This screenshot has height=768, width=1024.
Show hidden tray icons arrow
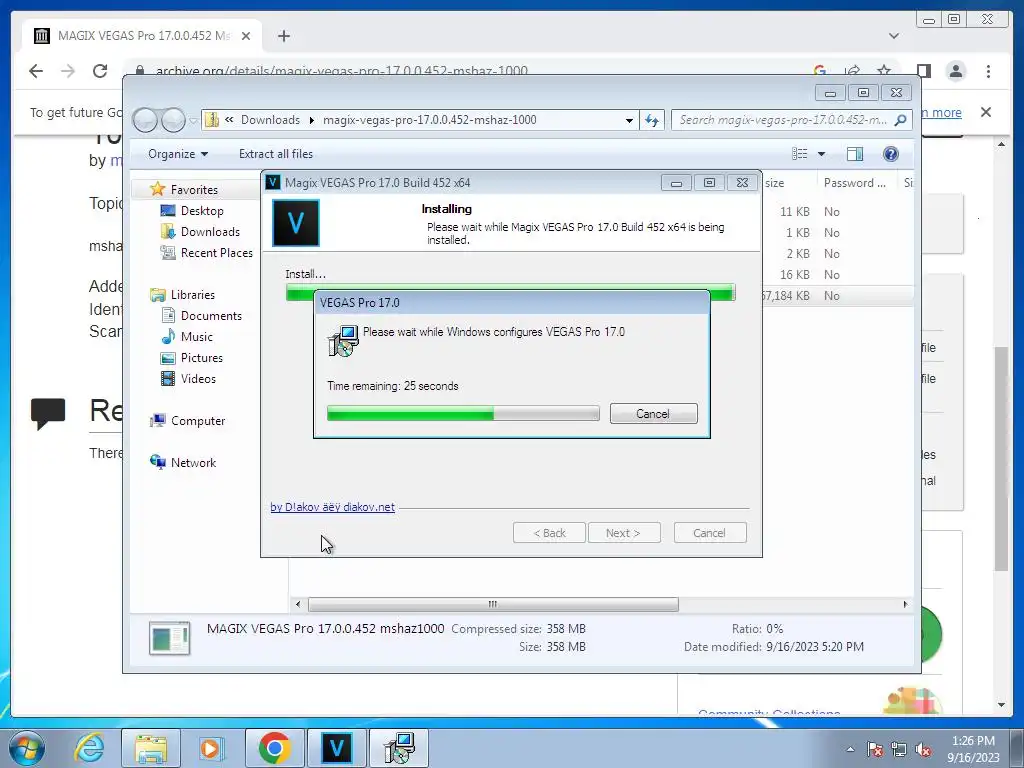point(850,749)
